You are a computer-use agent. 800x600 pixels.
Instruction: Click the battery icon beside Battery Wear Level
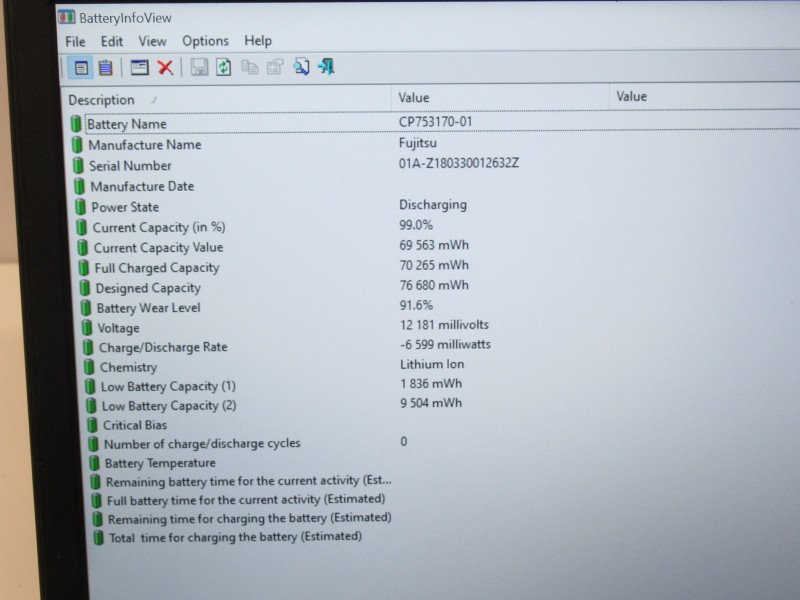point(86,308)
